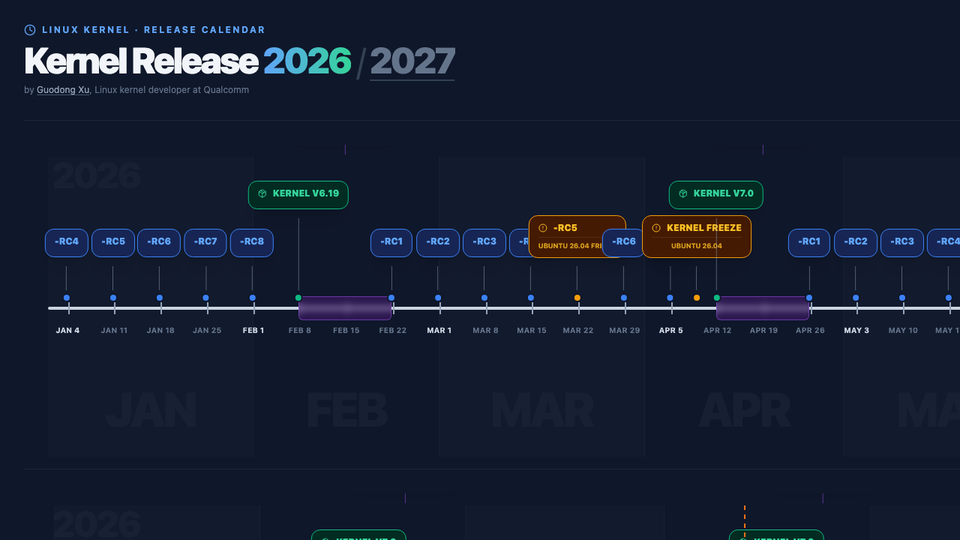Select the -RC4 badge above Jan 4

[67, 242]
